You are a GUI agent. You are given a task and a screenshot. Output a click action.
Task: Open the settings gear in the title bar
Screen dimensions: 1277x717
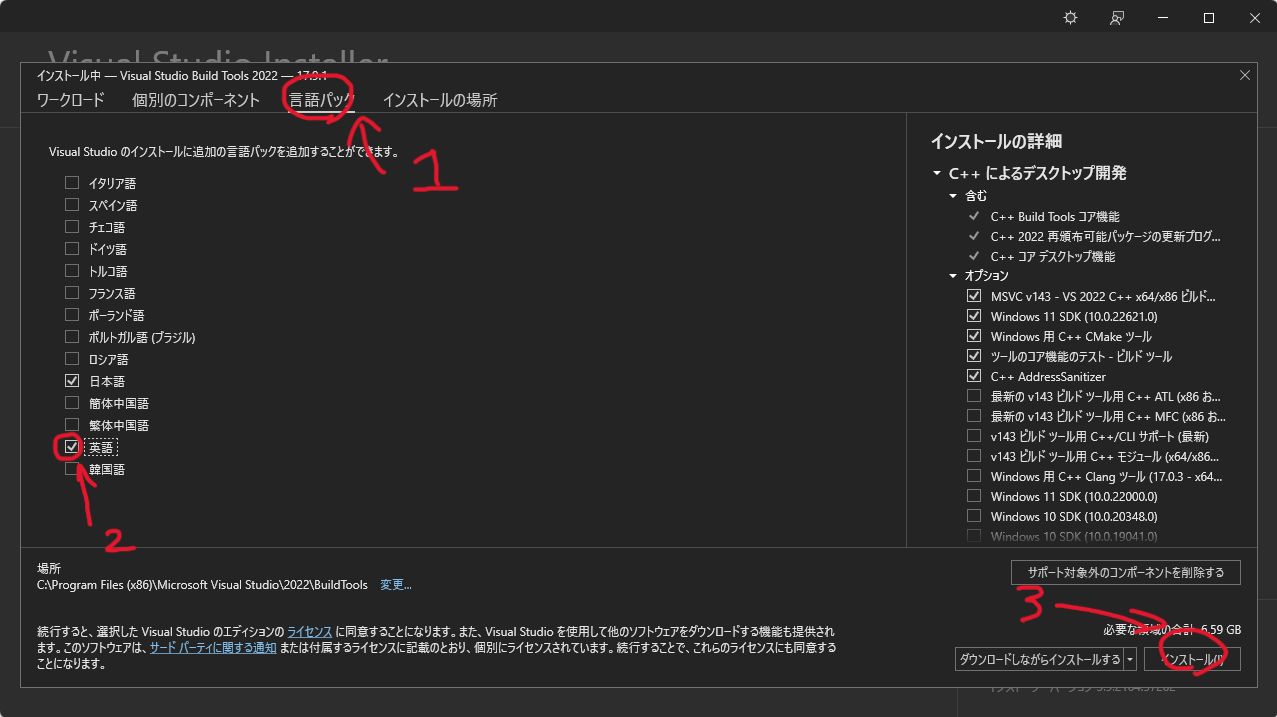[x=1069, y=17]
